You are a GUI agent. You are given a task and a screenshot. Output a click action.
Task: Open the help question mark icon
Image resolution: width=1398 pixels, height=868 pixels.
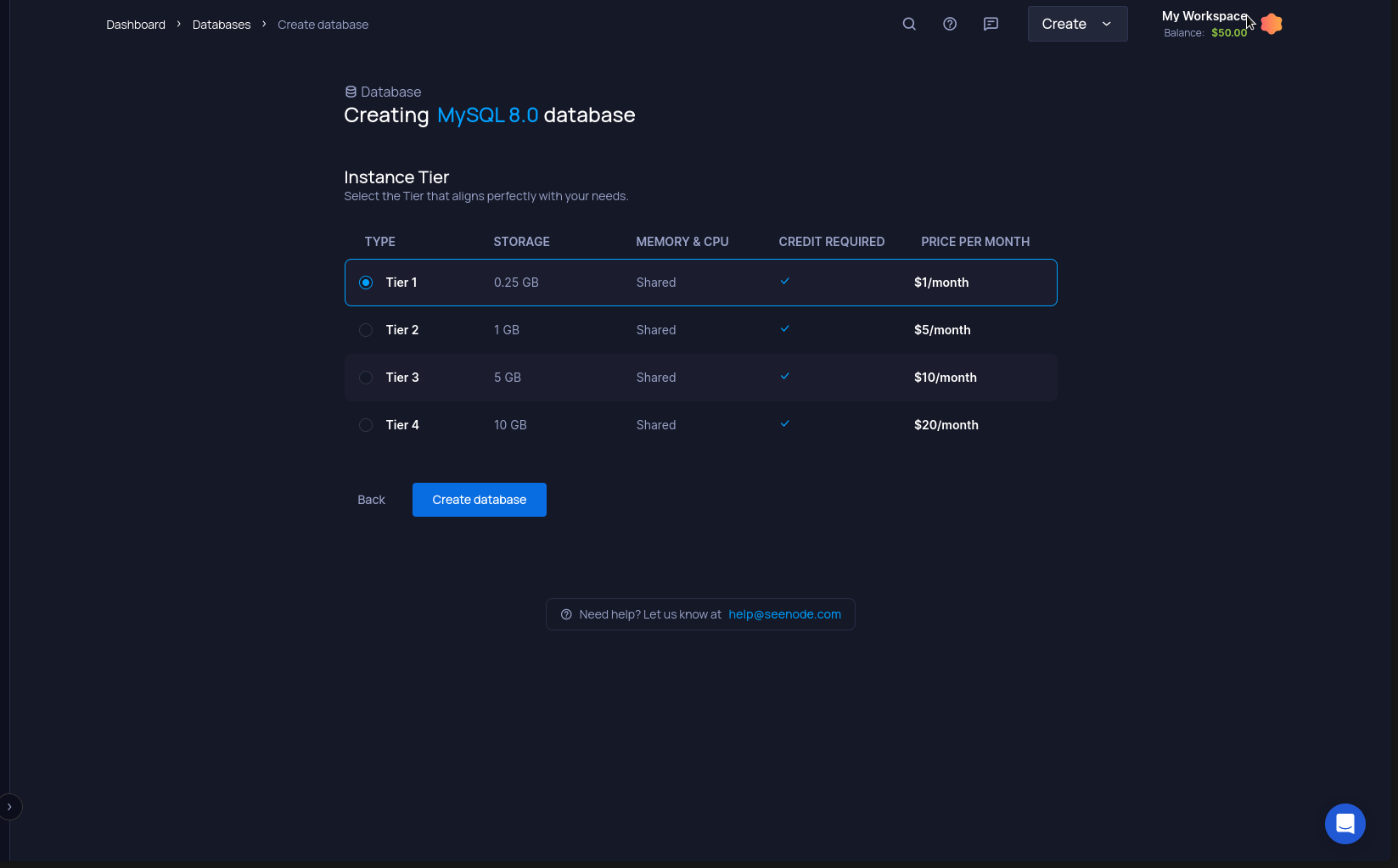click(x=950, y=24)
